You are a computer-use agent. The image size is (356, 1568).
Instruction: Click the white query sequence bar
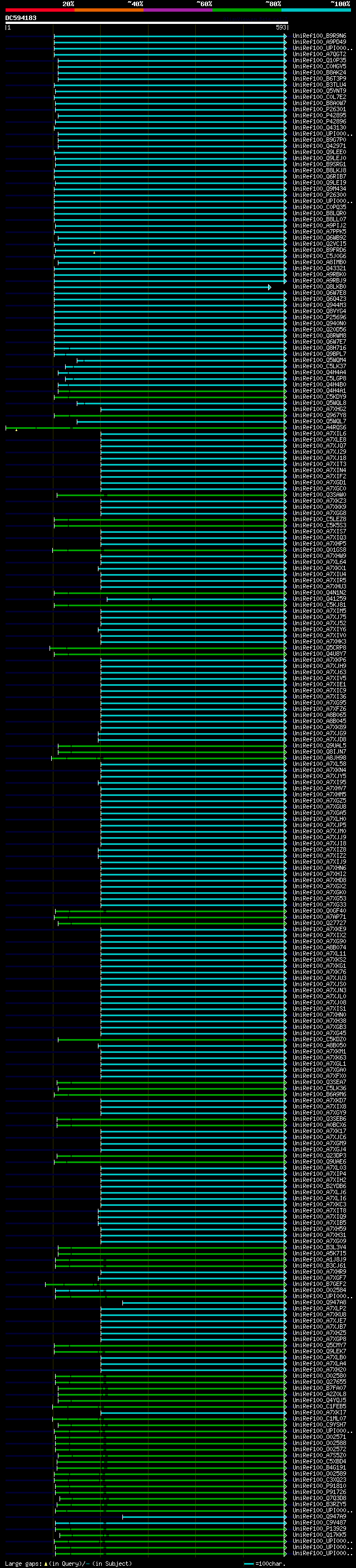tap(147, 22)
